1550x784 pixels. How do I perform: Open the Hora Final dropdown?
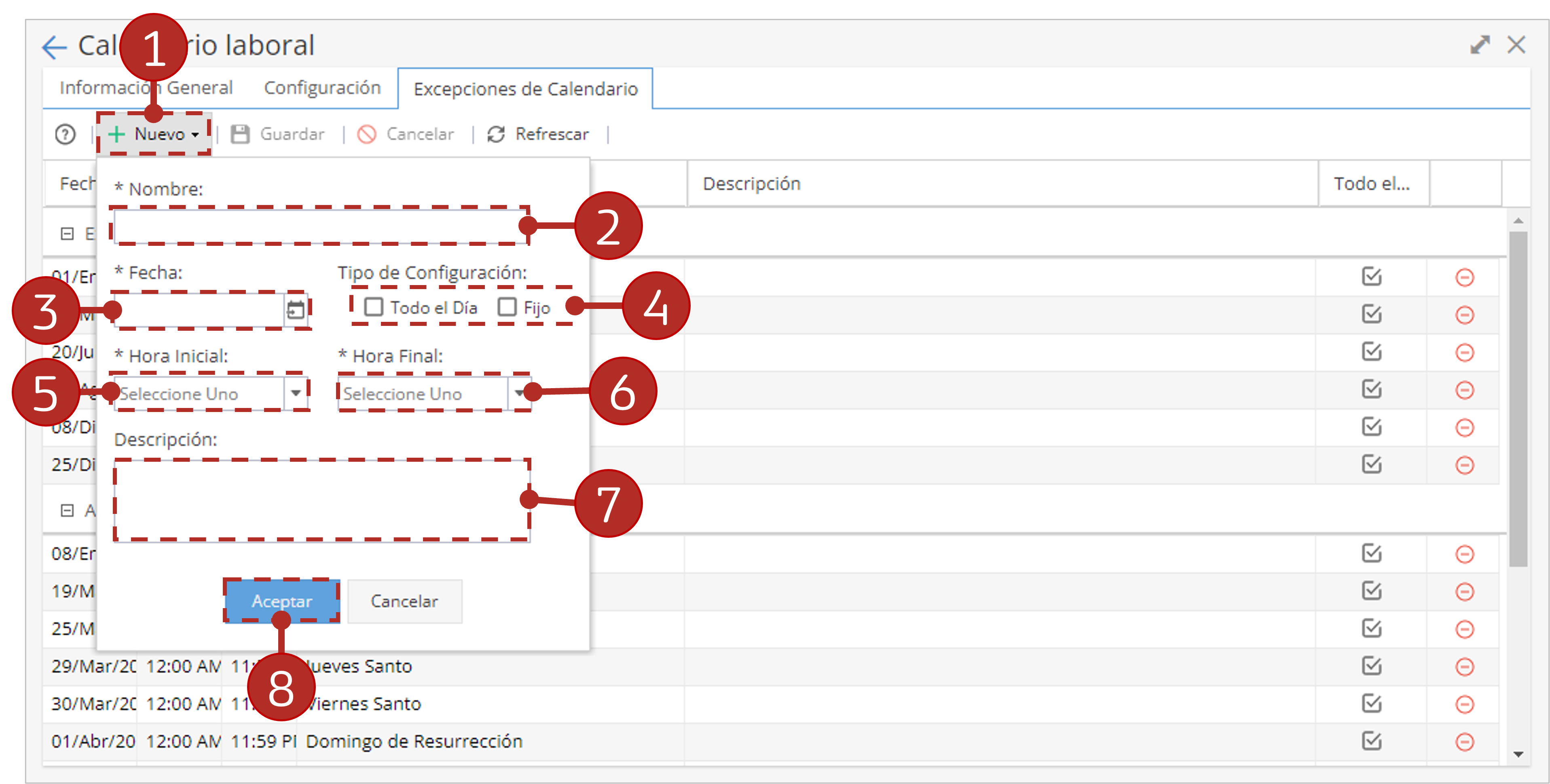(x=519, y=393)
